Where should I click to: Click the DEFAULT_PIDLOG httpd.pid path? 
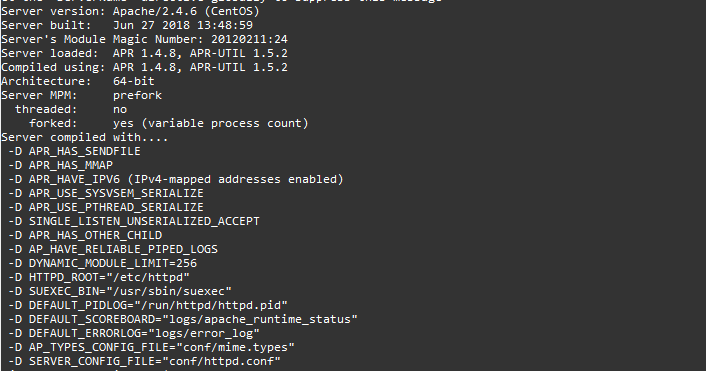(210, 305)
